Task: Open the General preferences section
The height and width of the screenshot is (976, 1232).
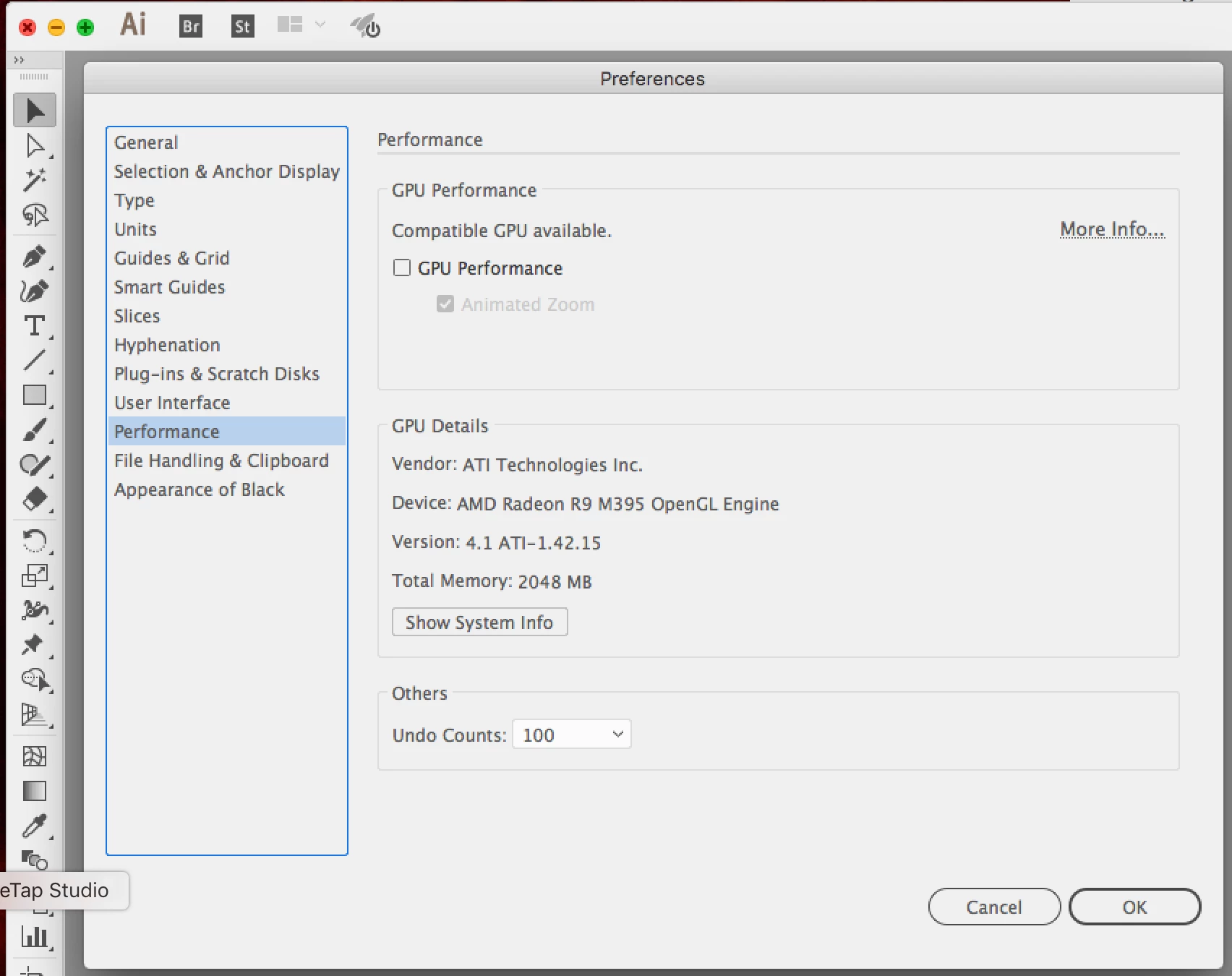Action: (x=227, y=142)
